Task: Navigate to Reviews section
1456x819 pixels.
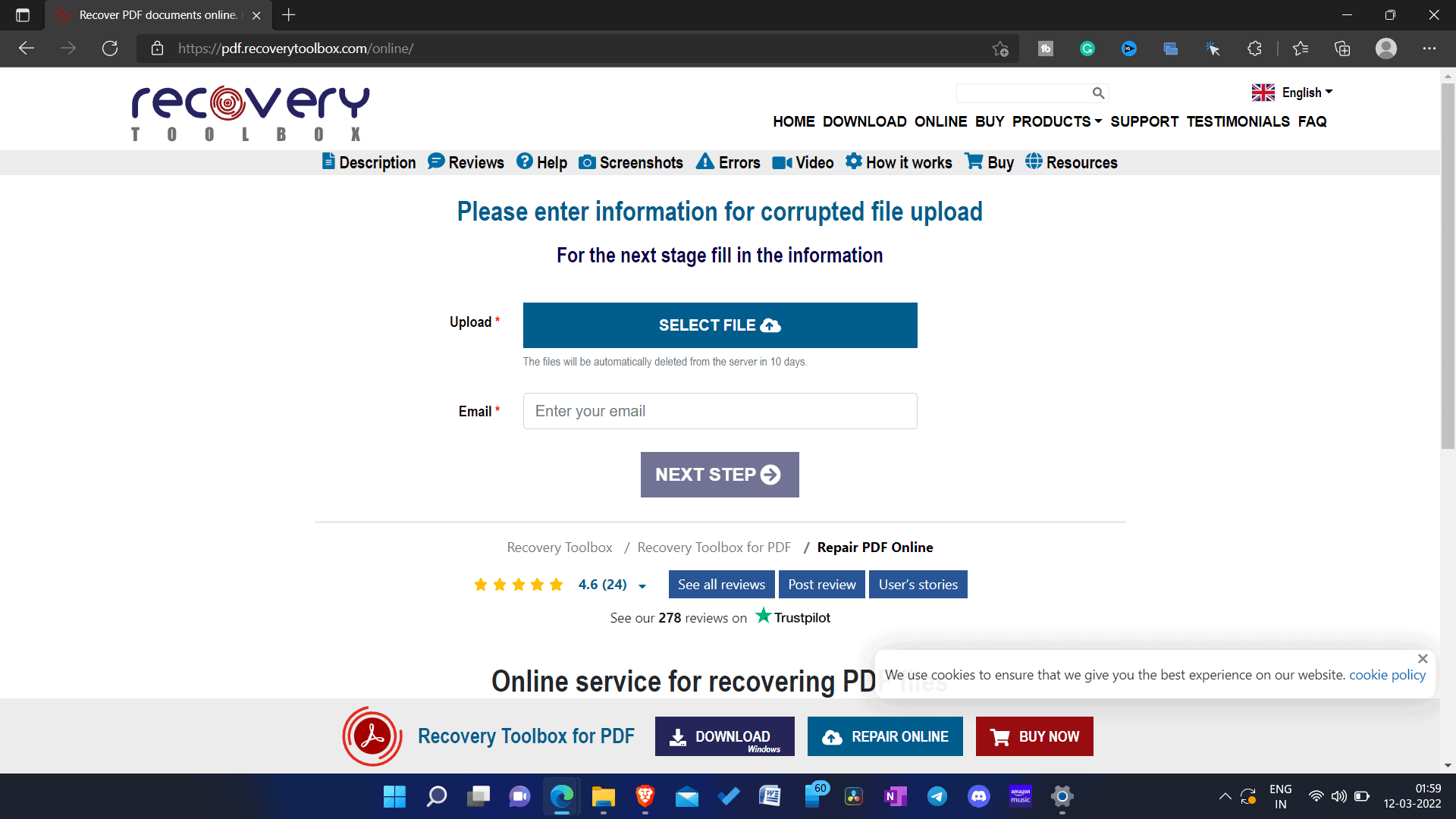Action: coord(467,162)
